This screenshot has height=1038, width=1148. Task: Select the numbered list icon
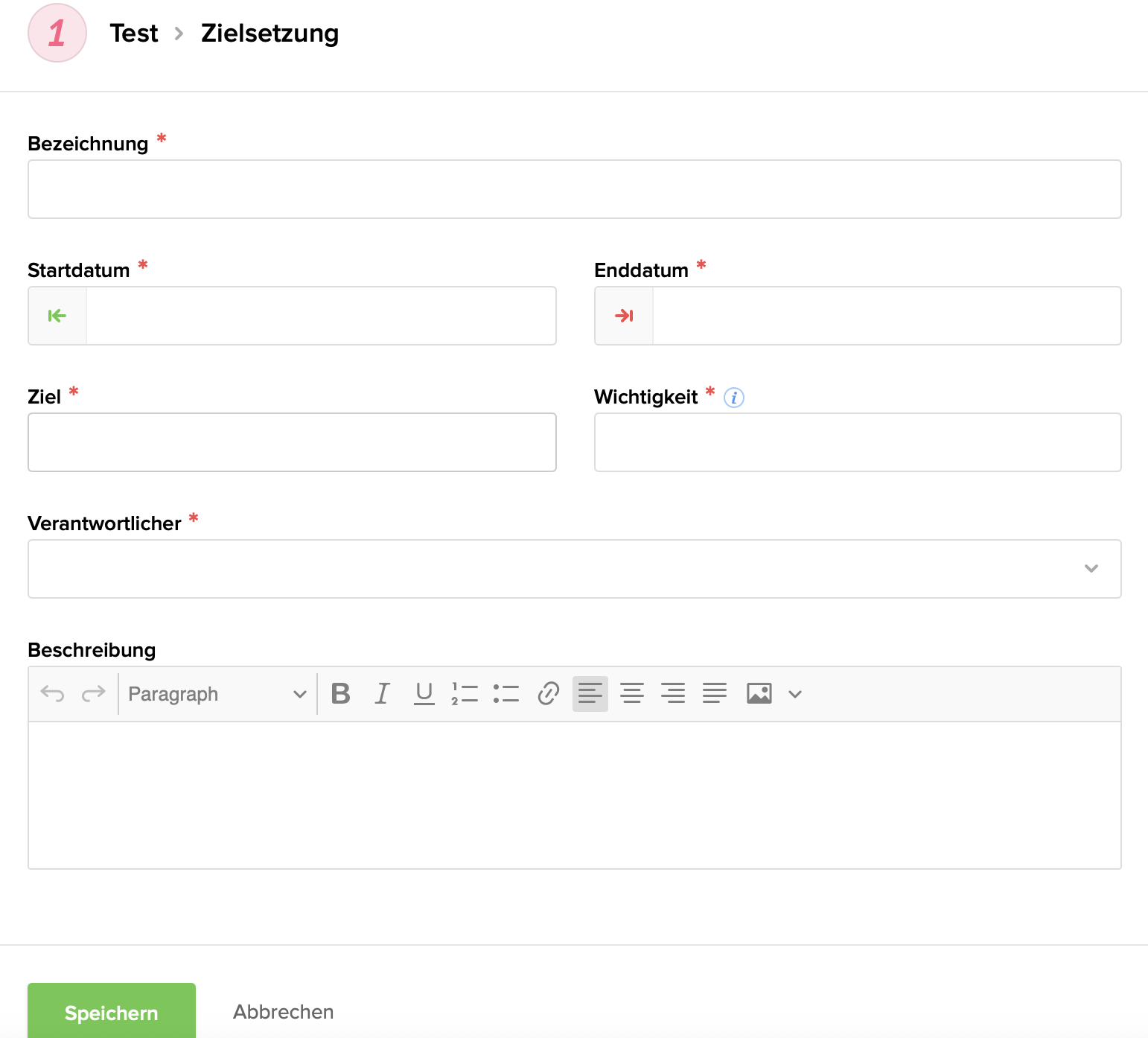click(x=464, y=693)
